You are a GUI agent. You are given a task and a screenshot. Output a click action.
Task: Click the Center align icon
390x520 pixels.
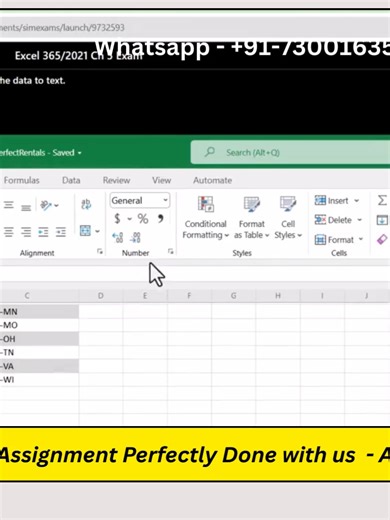click(9, 232)
